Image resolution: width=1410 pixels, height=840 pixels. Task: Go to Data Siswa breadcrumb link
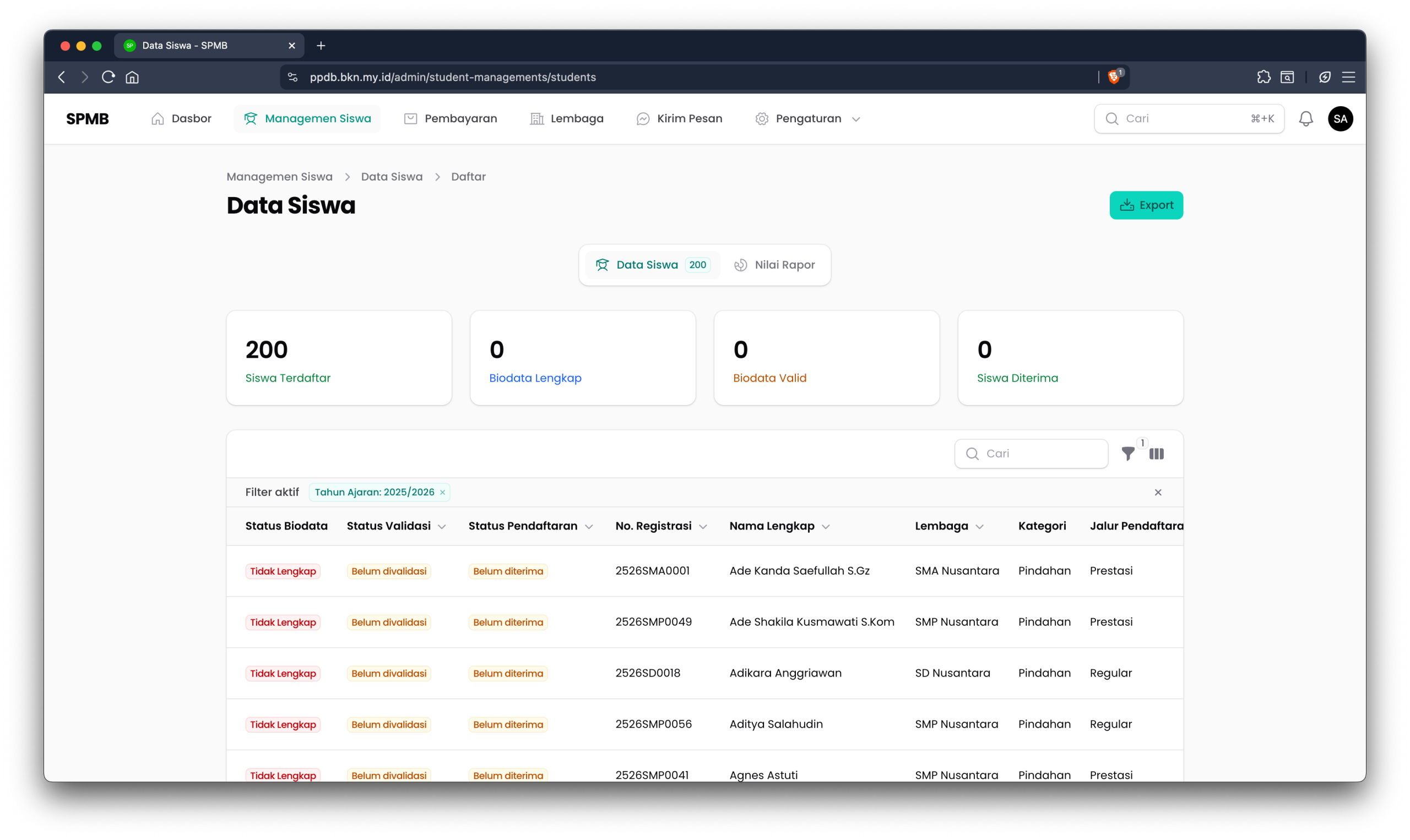[x=391, y=177]
